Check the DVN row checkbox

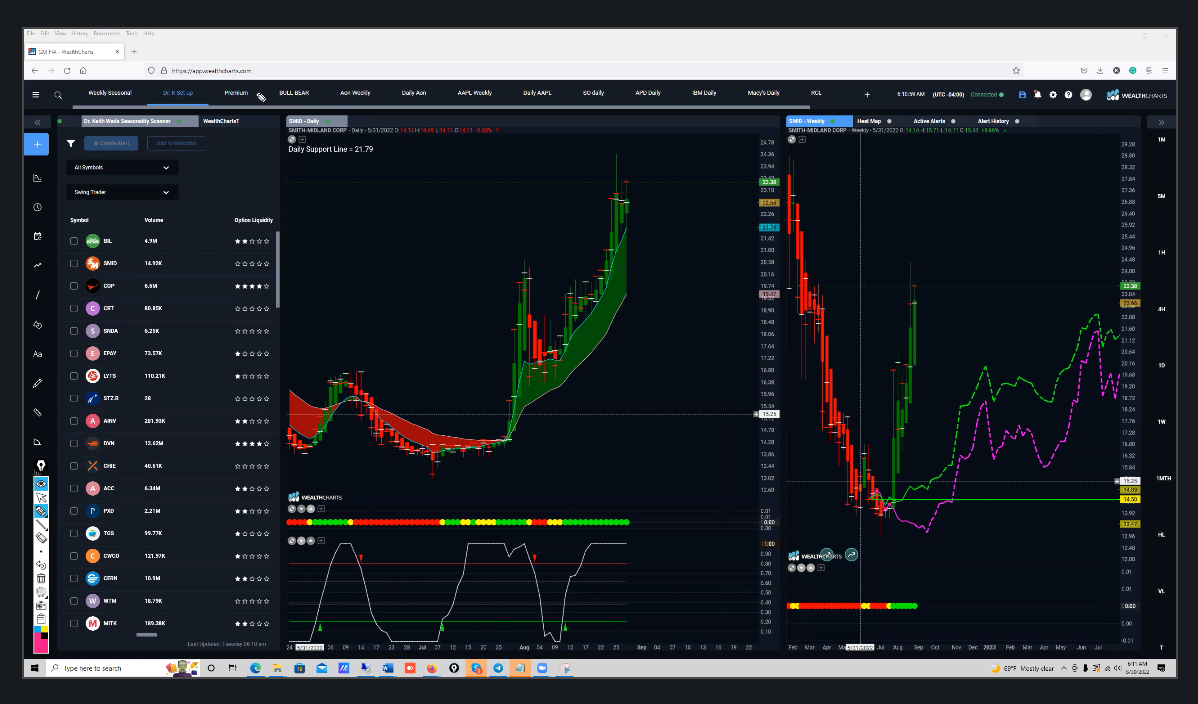tap(74, 443)
